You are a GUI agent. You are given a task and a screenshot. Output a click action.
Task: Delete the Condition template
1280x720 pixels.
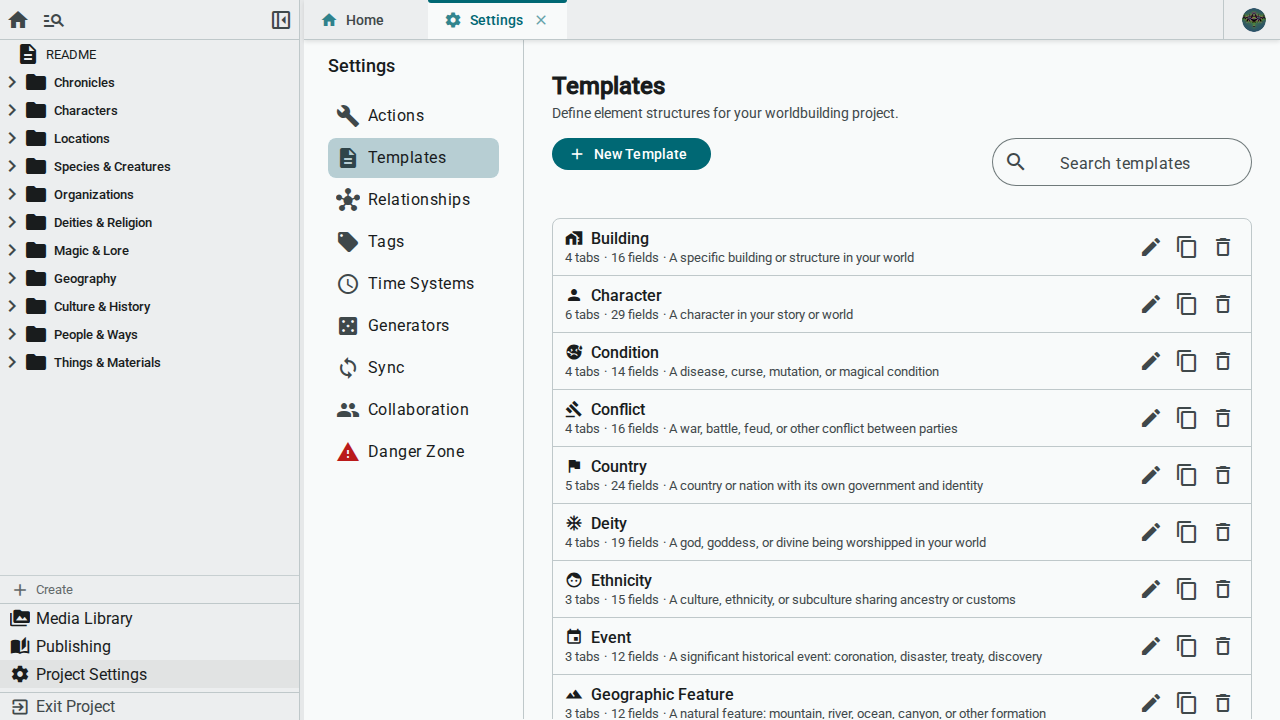[1223, 361]
